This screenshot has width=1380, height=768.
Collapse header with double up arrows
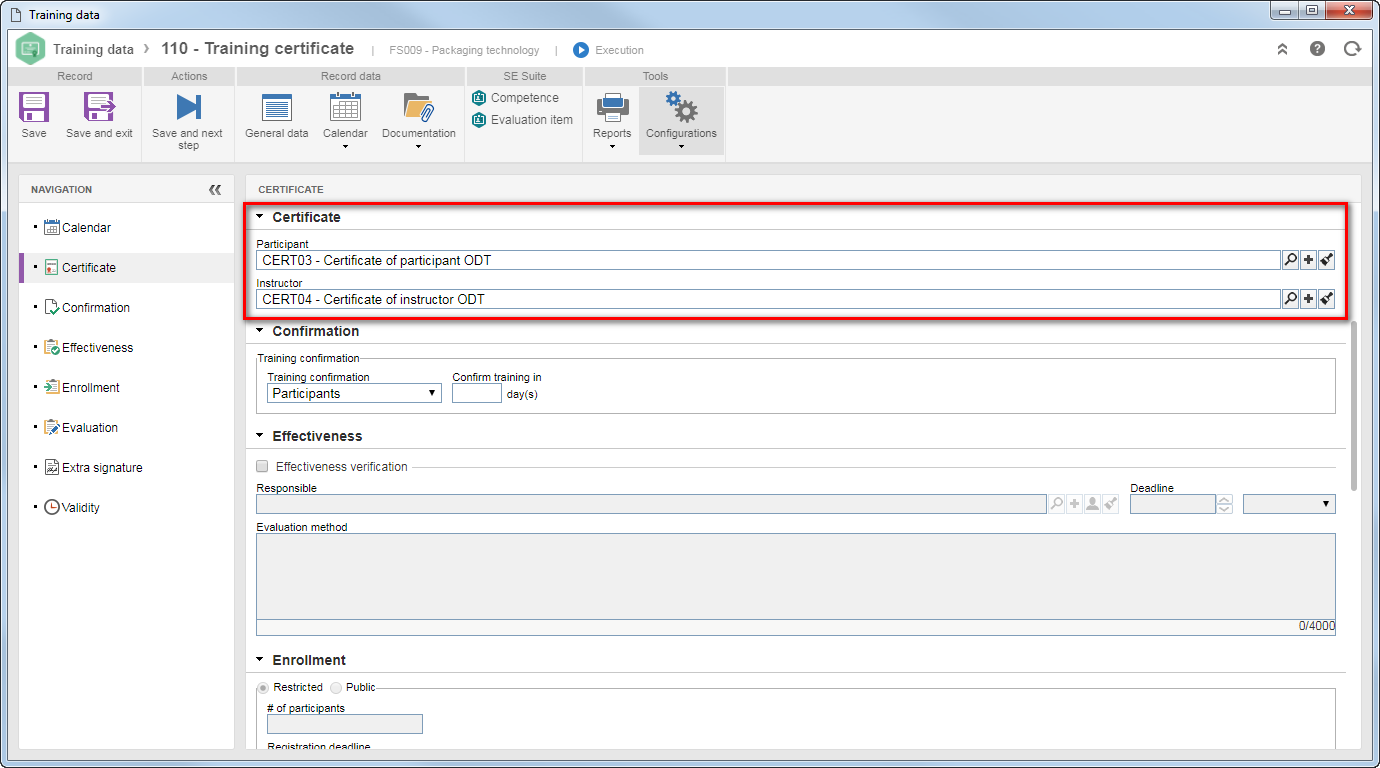click(x=1283, y=49)
